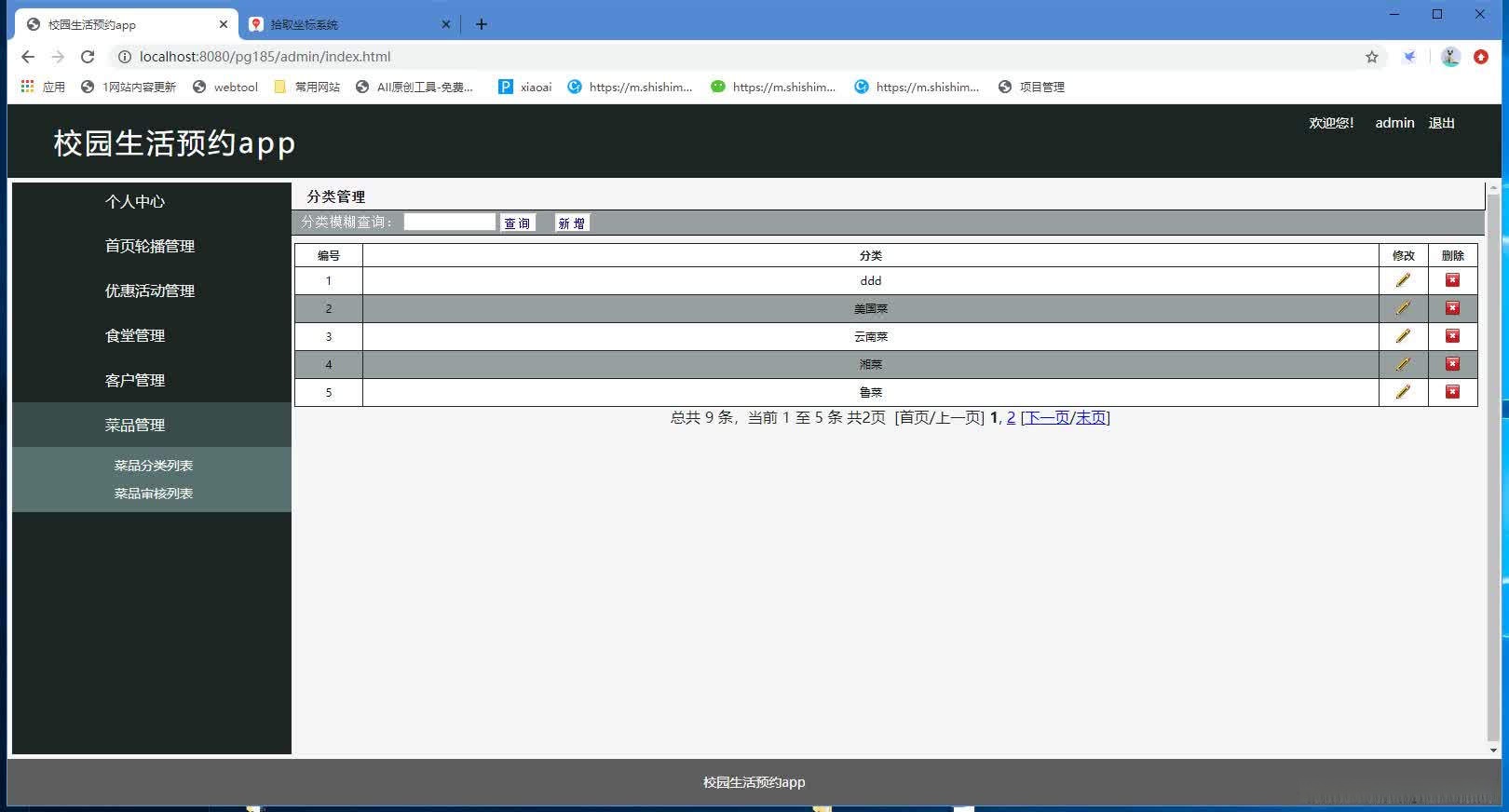Click the 新增 add button

pos(572,223)
